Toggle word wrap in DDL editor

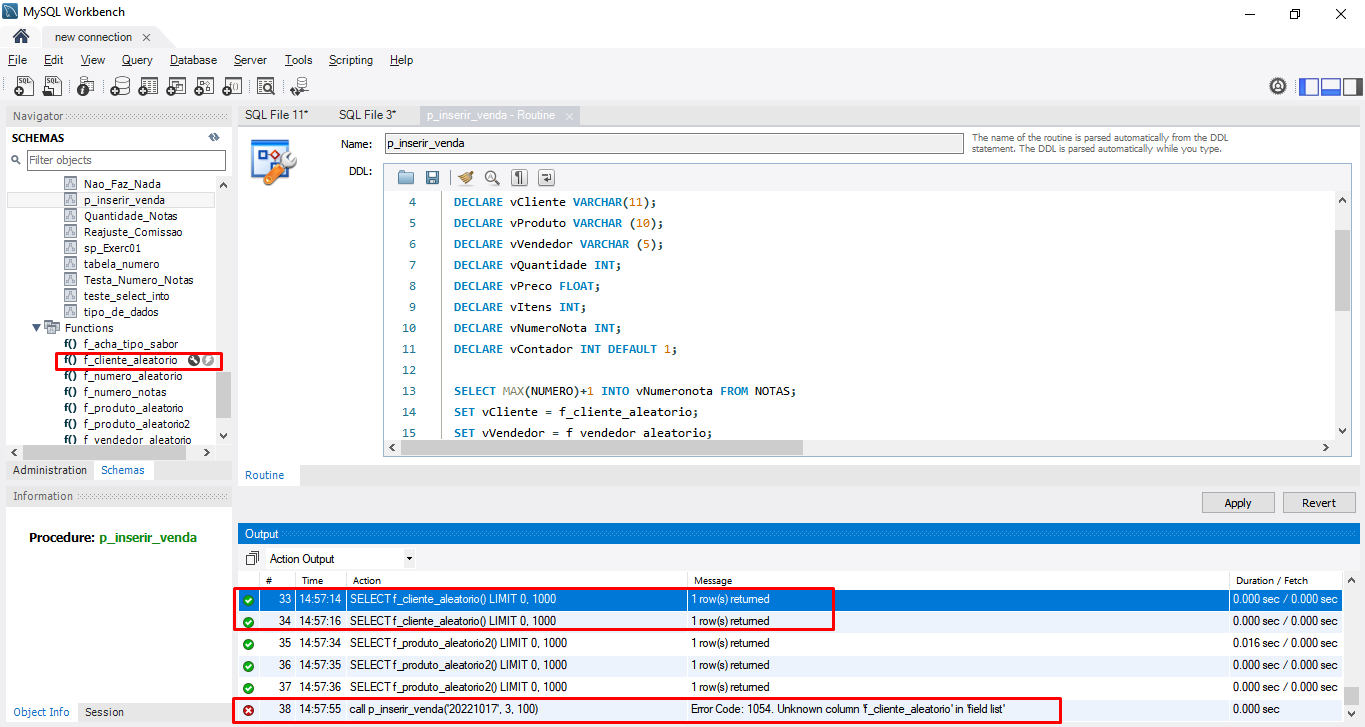click(546, 177)
